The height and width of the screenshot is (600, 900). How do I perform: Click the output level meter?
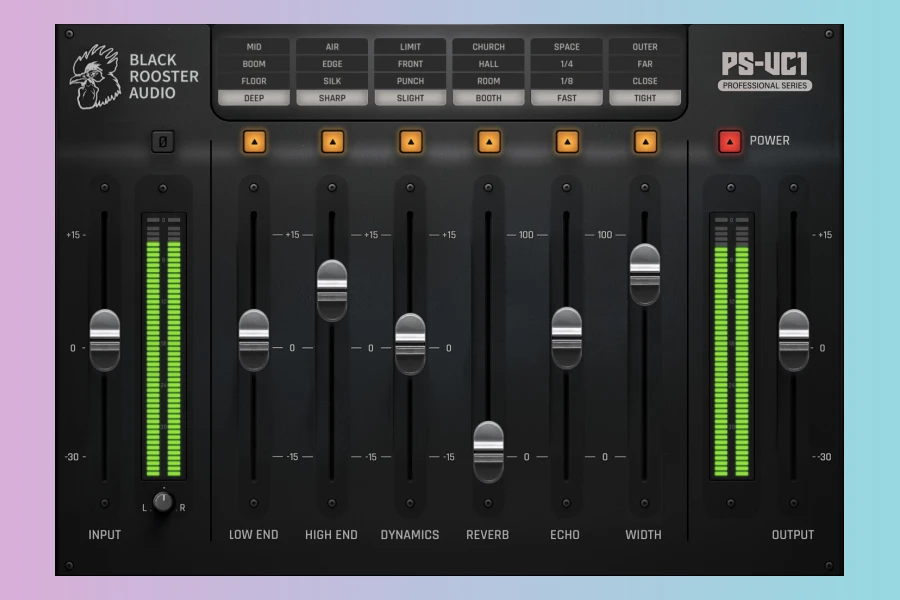pyautogui.click(x=731, y=346)
